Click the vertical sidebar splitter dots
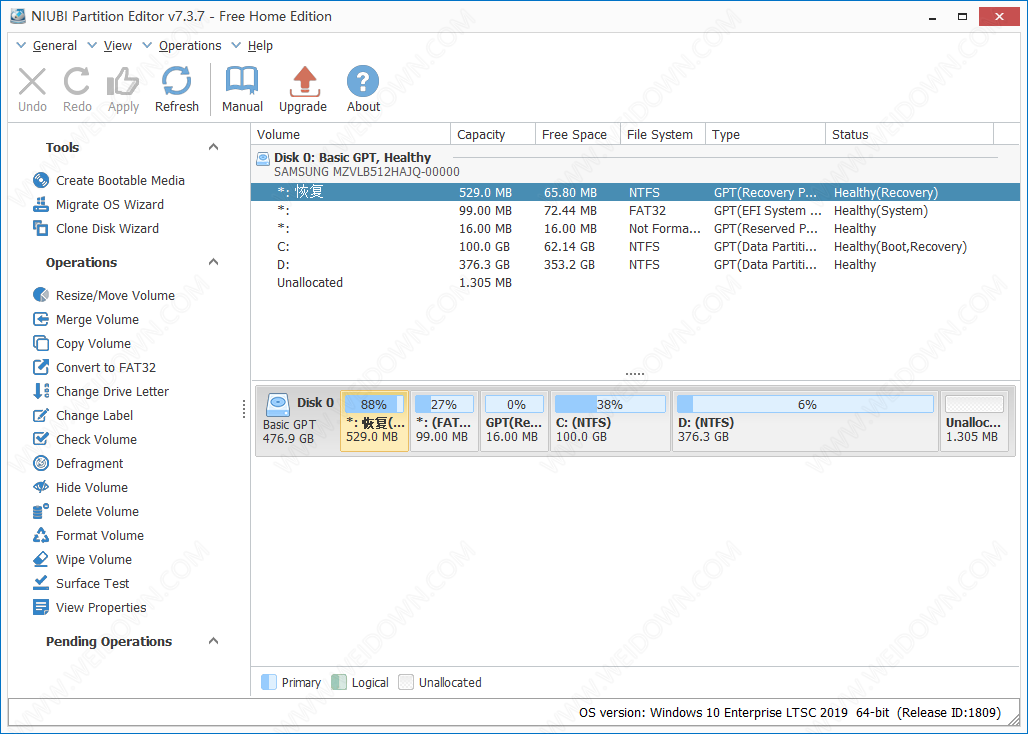1028x734 pixels. pos(244,409)
